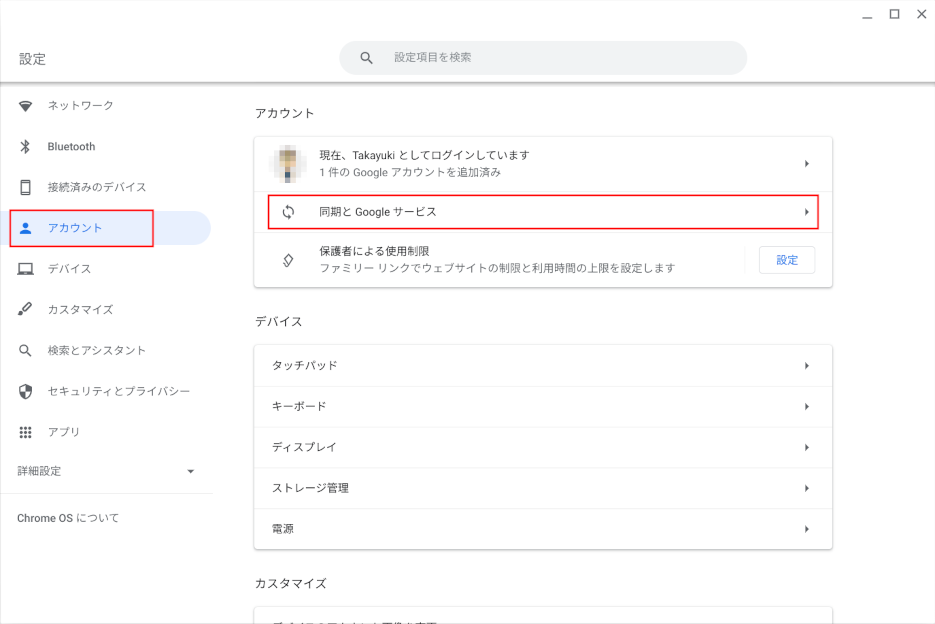Select 検索とアシスタント in the sidebar
Screen dimensions: 935x624
point(97,351)
